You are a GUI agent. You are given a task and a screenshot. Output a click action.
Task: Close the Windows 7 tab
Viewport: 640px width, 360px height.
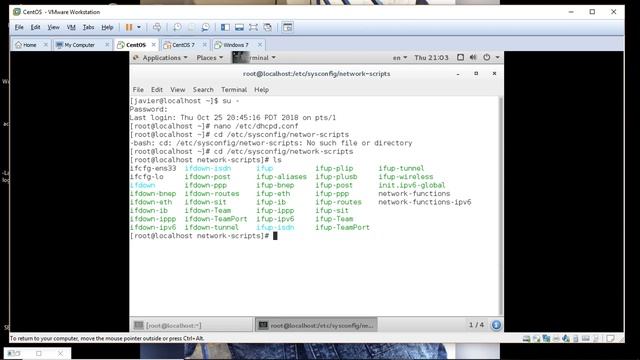click(x=260, y=45)
